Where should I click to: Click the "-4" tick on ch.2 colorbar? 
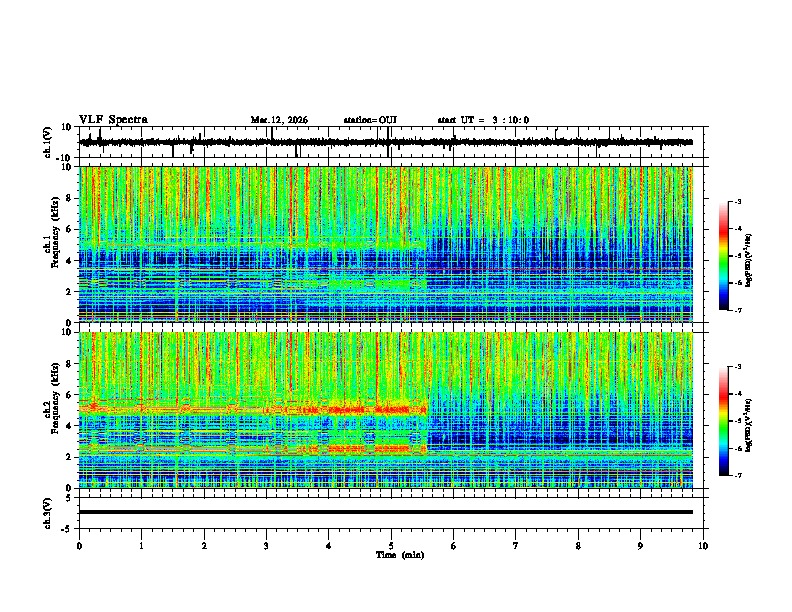tap(738, 393)
